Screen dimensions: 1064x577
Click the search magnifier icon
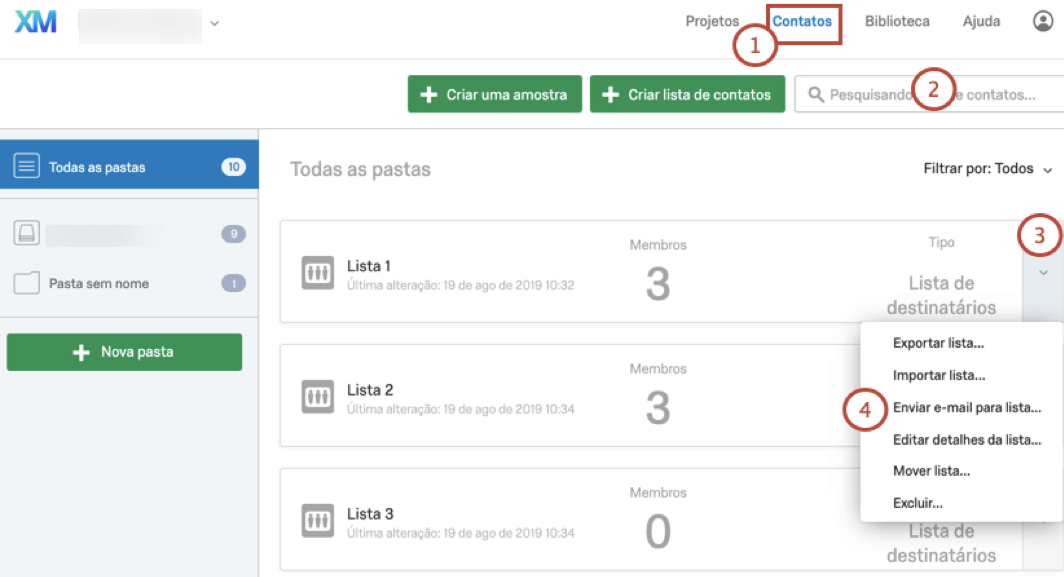pyautogui.click(x=816, y=94)
